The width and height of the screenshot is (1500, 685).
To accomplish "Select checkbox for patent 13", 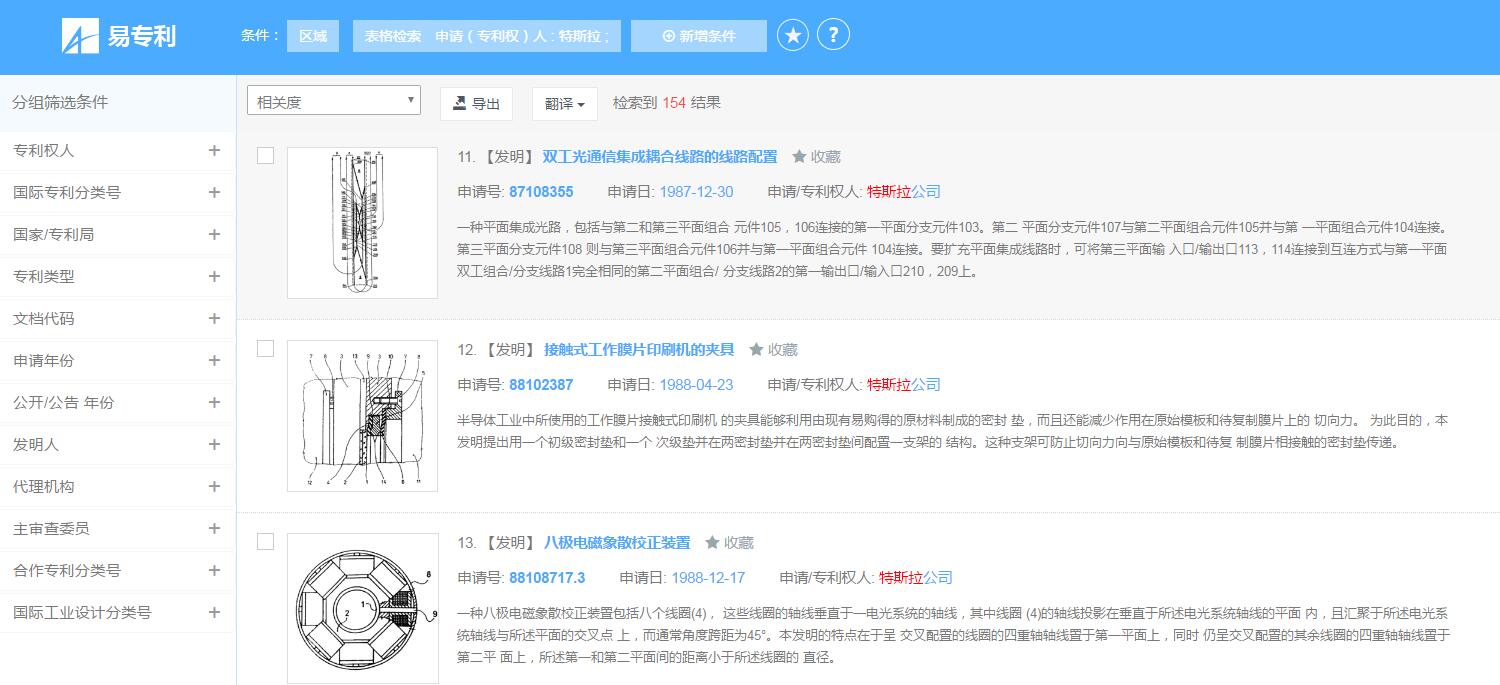I will pyautogui.click(x=265, y=542).
